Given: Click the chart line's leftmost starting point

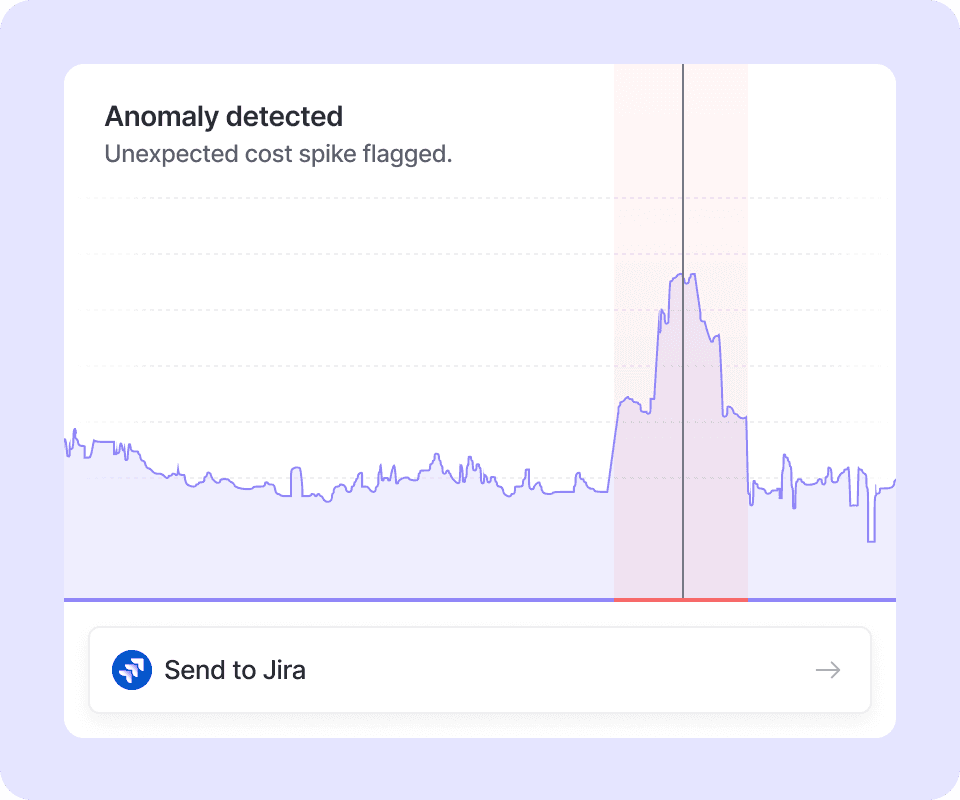Looking at the screenshot, I should pyautogui.click(x=66, y=440).
